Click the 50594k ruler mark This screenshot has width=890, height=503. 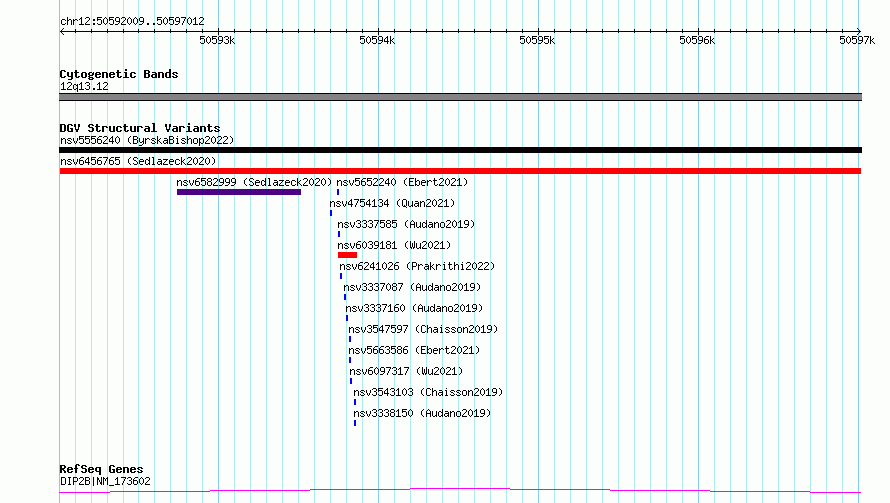pos(377,40)
